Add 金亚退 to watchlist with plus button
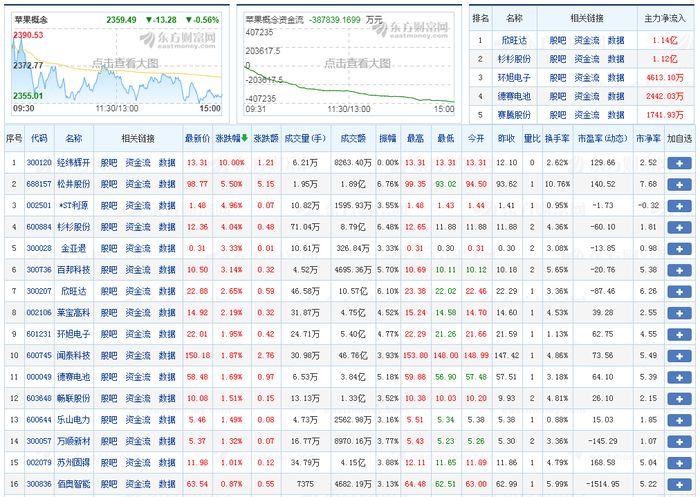 pyautogui.click(x=679, y=249)
